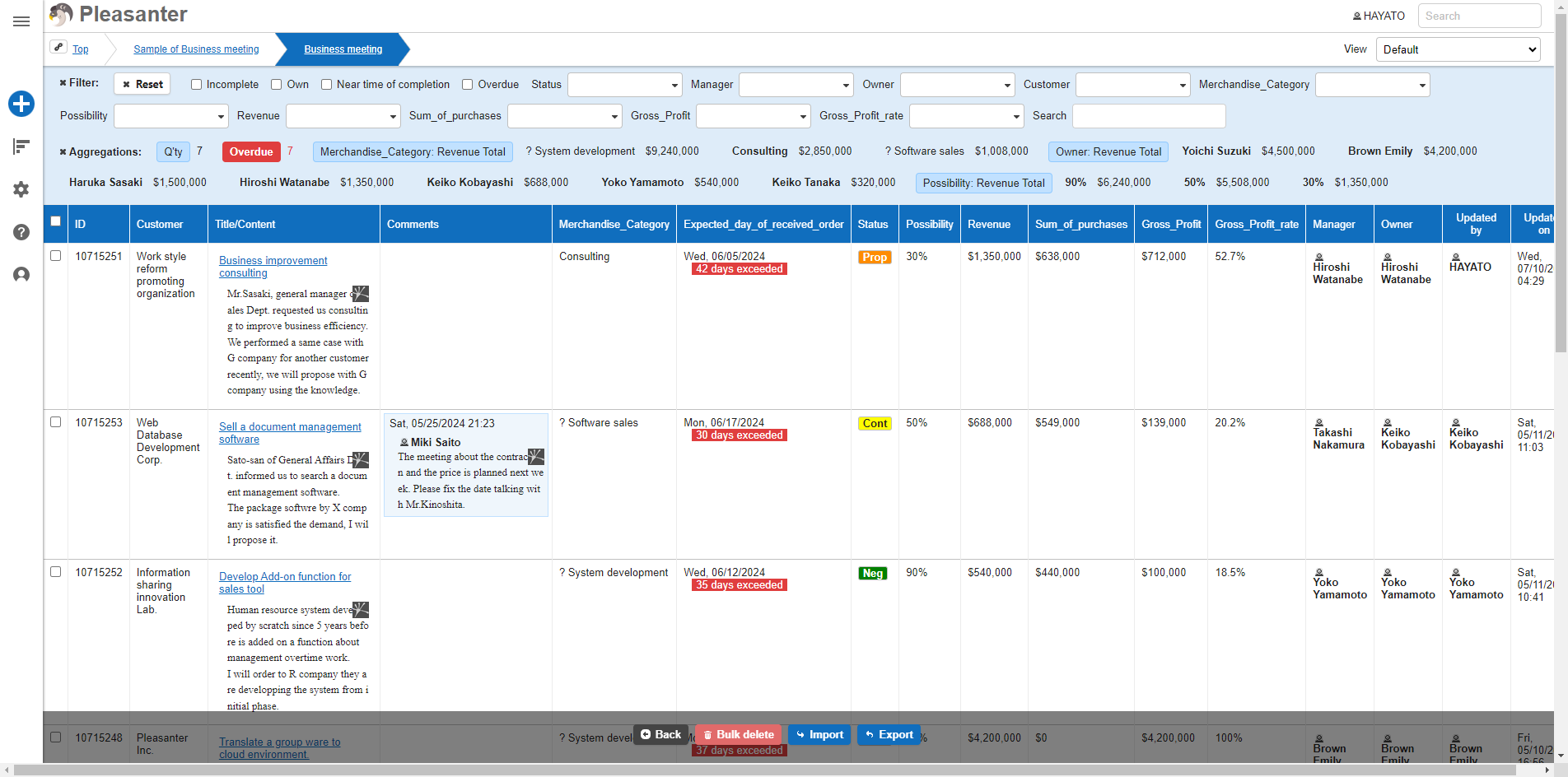Click the wrench icon beside Top

click(58, 47)
